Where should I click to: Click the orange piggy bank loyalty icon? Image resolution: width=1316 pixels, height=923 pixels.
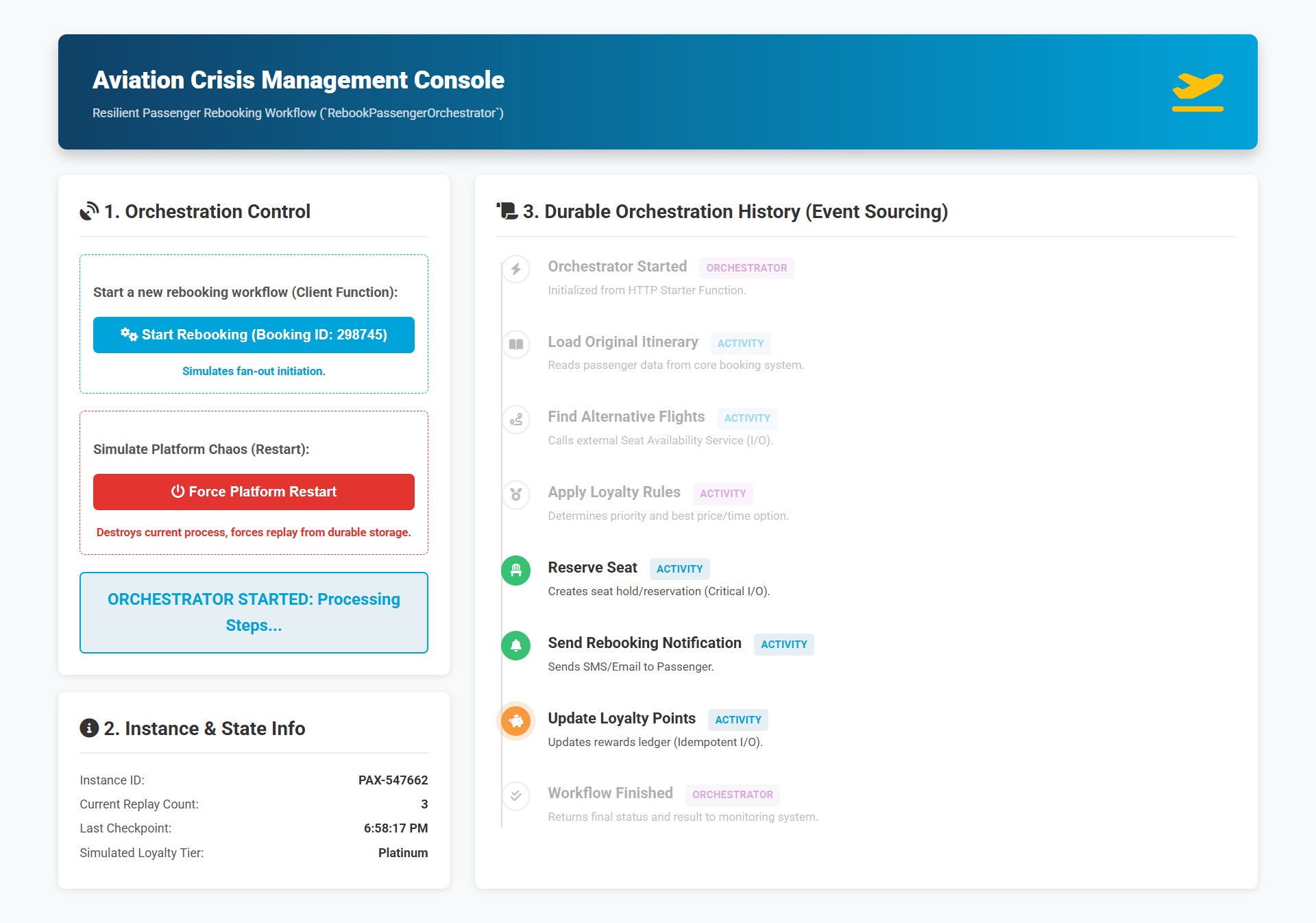point(516,721)
